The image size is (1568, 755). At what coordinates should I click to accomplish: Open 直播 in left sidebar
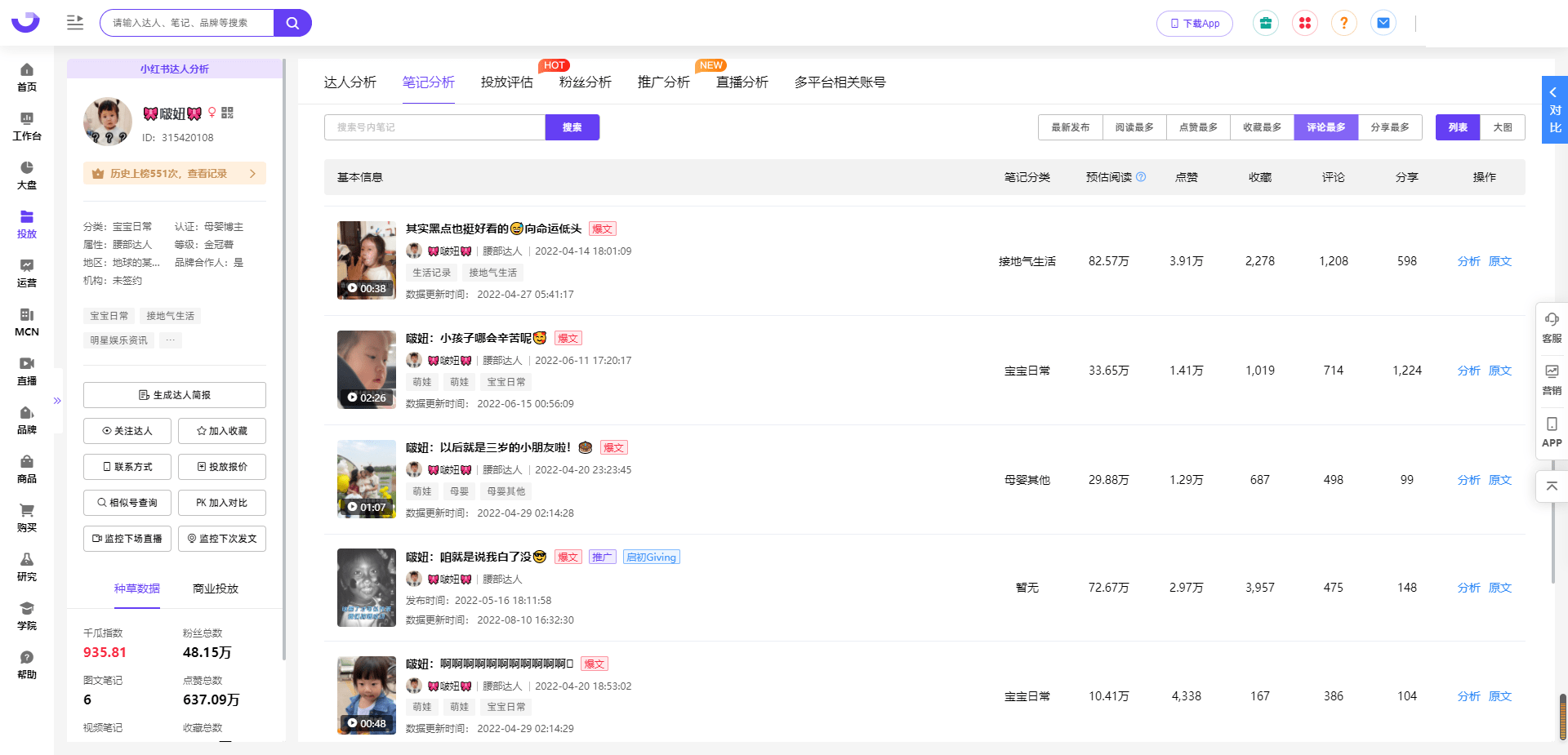pos(27,371)
